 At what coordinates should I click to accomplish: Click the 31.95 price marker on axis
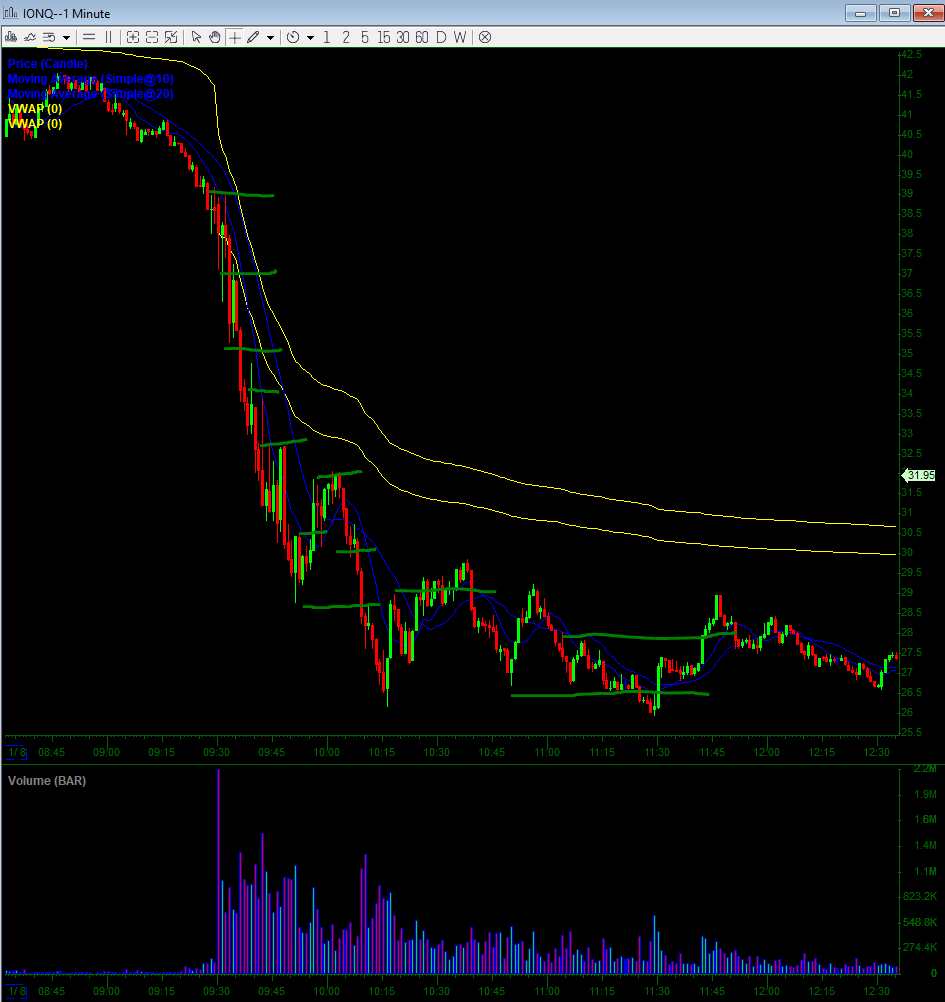coord(919,475)
